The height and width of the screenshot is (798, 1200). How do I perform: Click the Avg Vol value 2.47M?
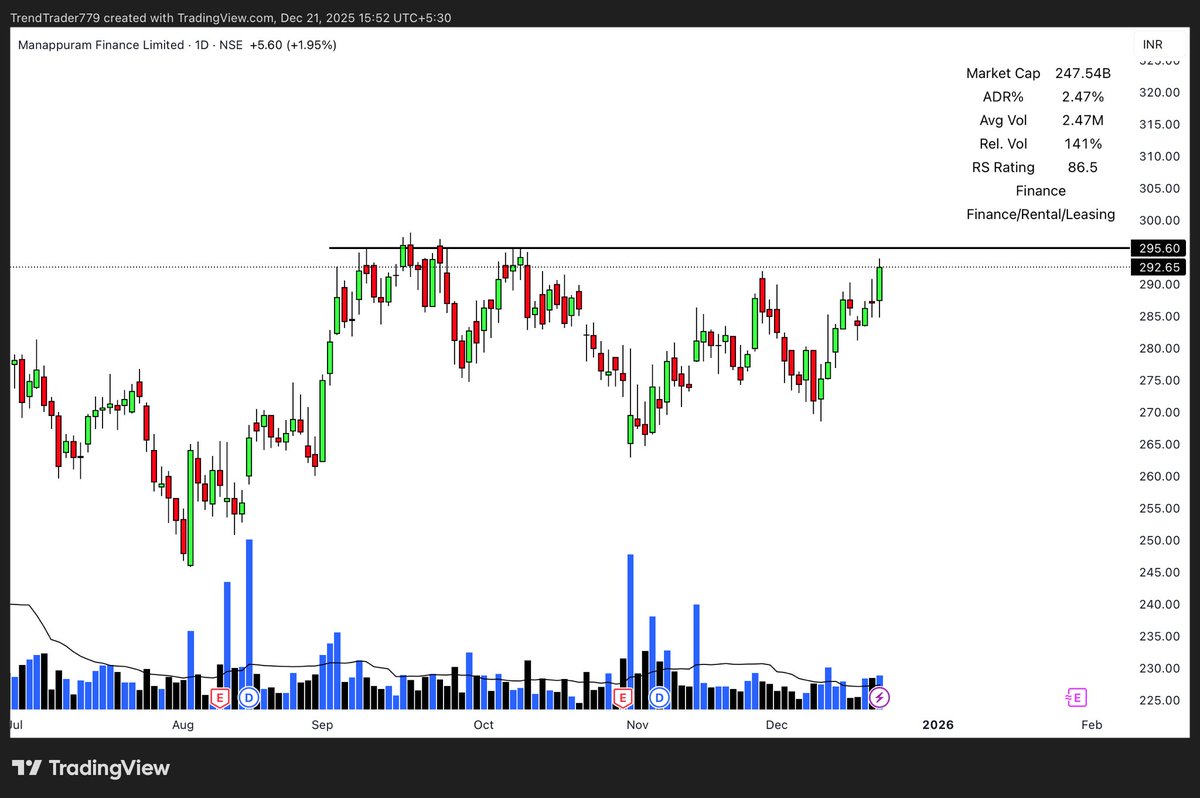(1082, 120)
